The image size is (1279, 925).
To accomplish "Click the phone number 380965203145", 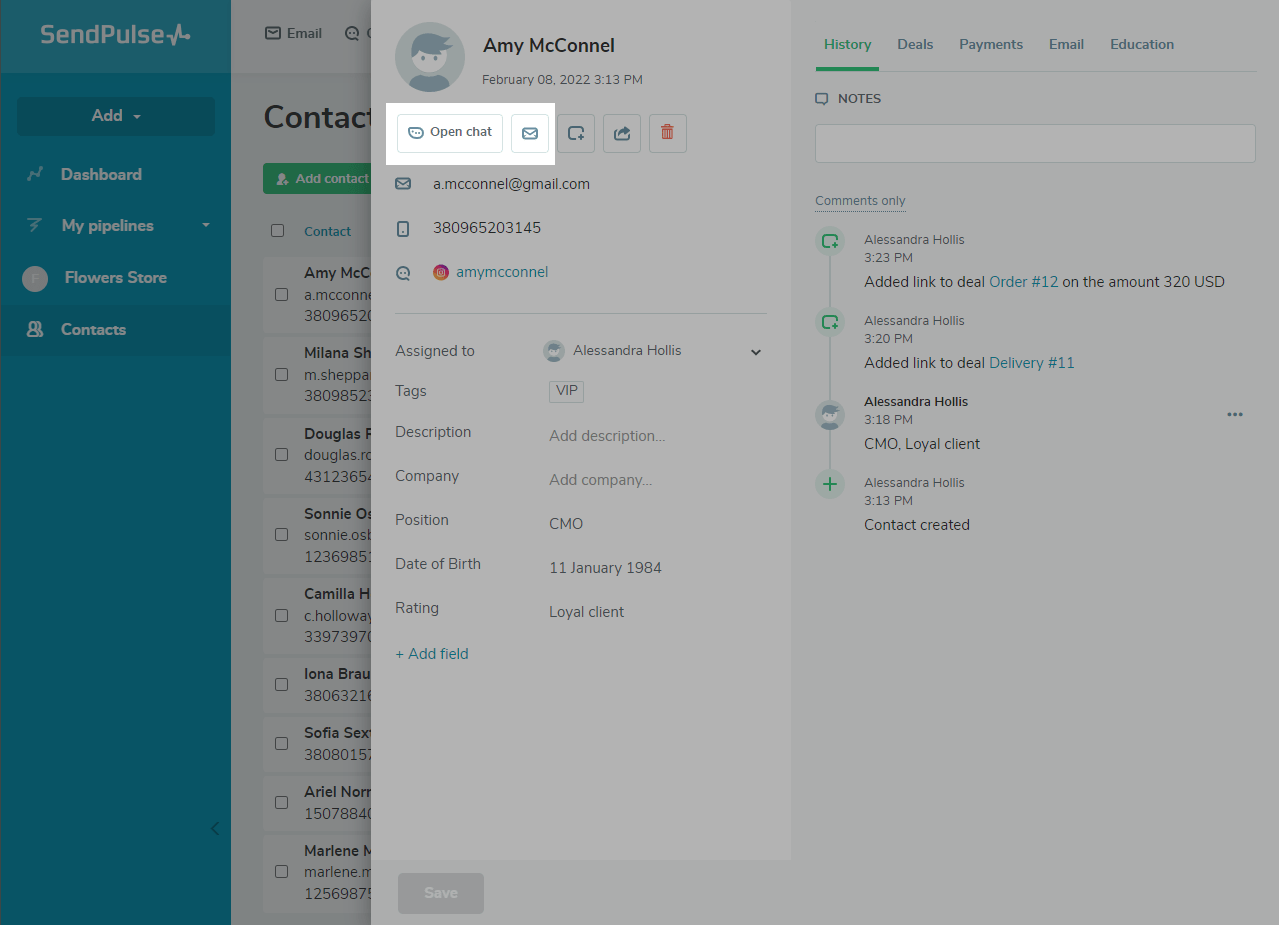I will click(x=487, y=228).
